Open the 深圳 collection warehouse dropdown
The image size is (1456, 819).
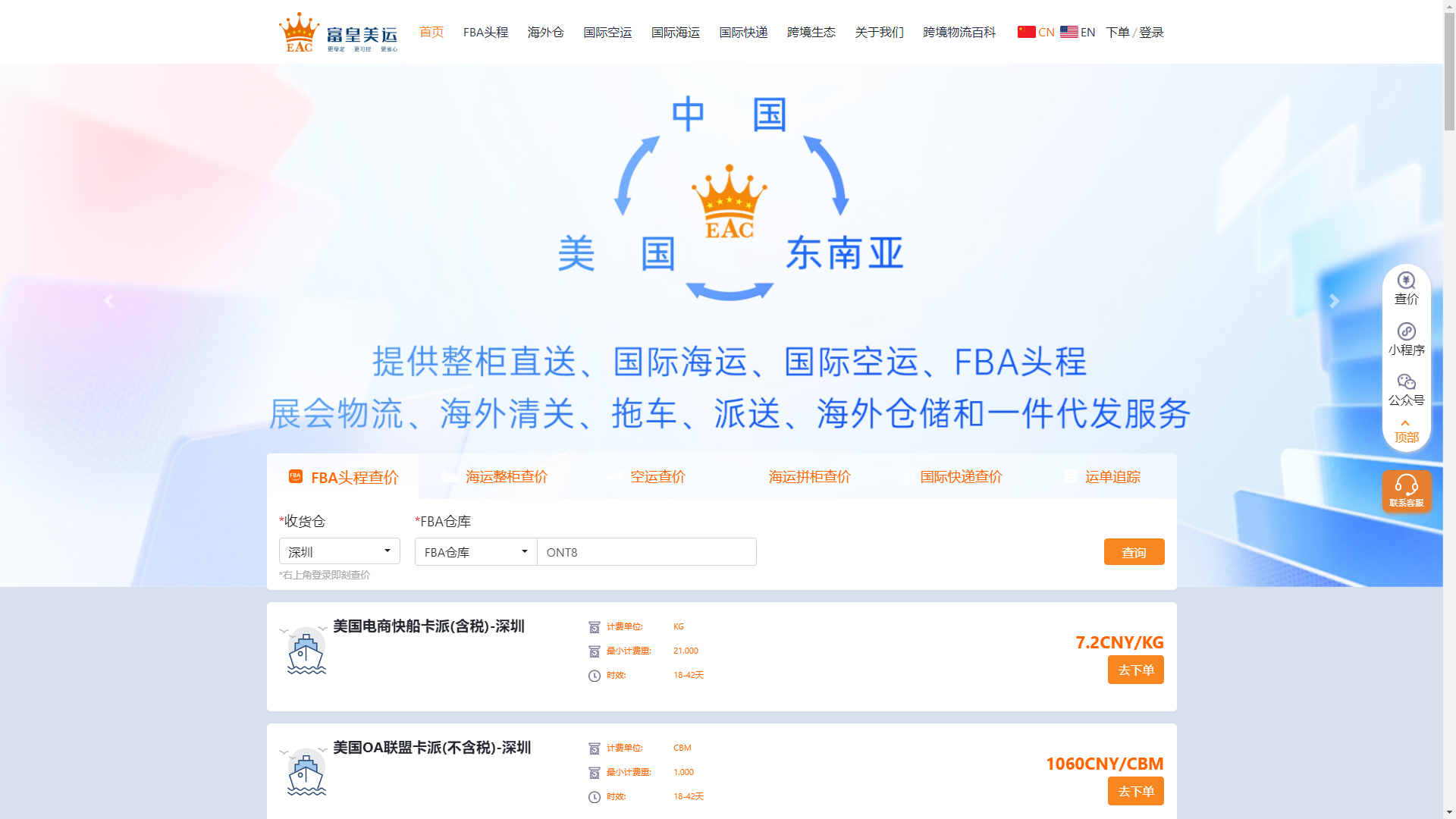(339, 551)
